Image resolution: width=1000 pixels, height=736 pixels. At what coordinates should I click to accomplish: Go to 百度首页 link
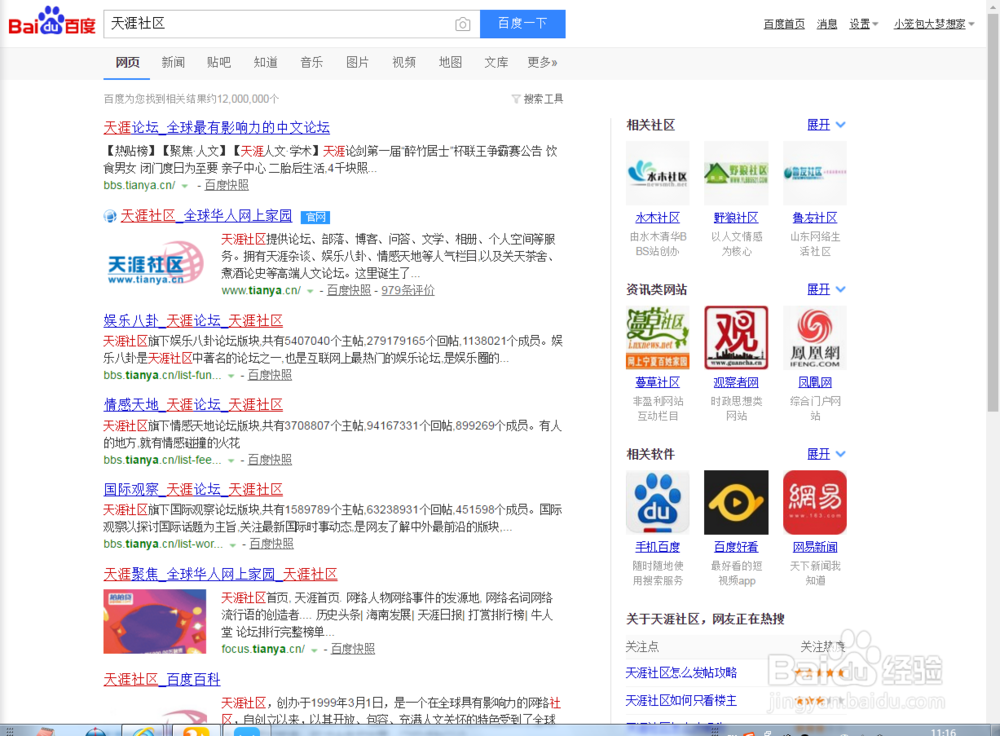(x=784, y=24)
